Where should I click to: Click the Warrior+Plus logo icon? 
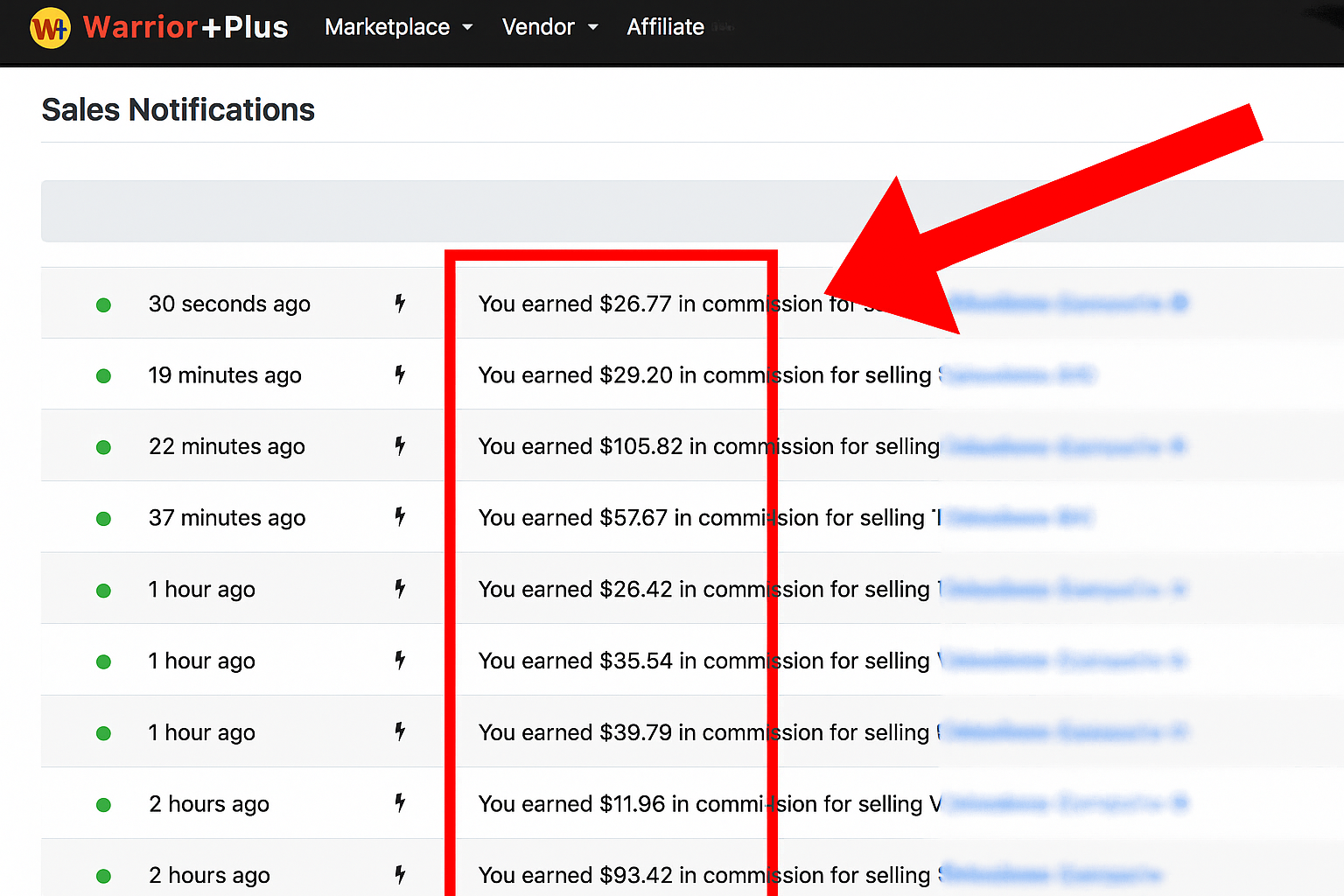(50, 28)
